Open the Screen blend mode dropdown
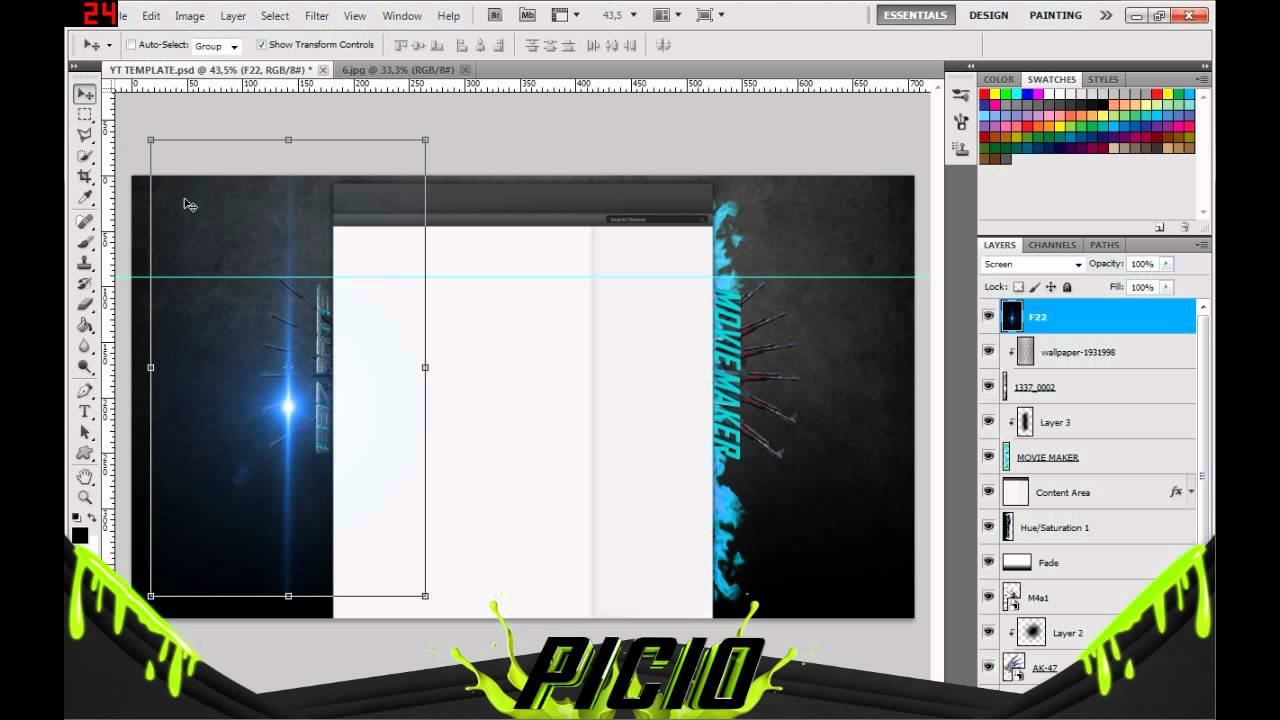 pyautogui.click(x=1033, y=265)
